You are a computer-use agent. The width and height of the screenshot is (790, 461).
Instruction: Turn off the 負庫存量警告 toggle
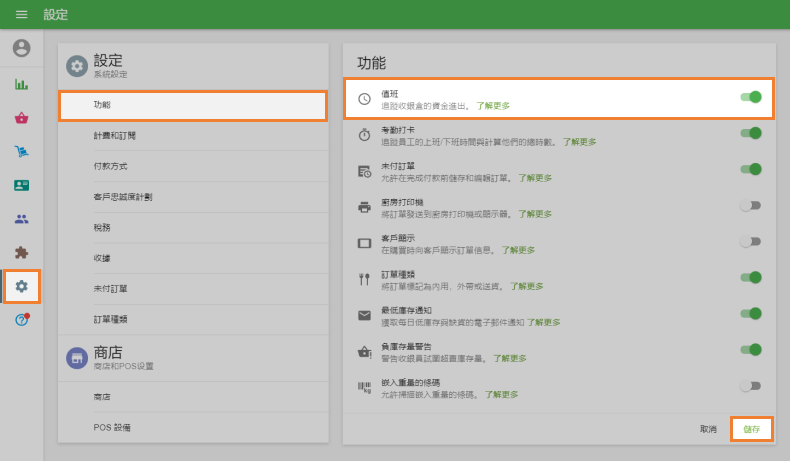coord(751,350)
